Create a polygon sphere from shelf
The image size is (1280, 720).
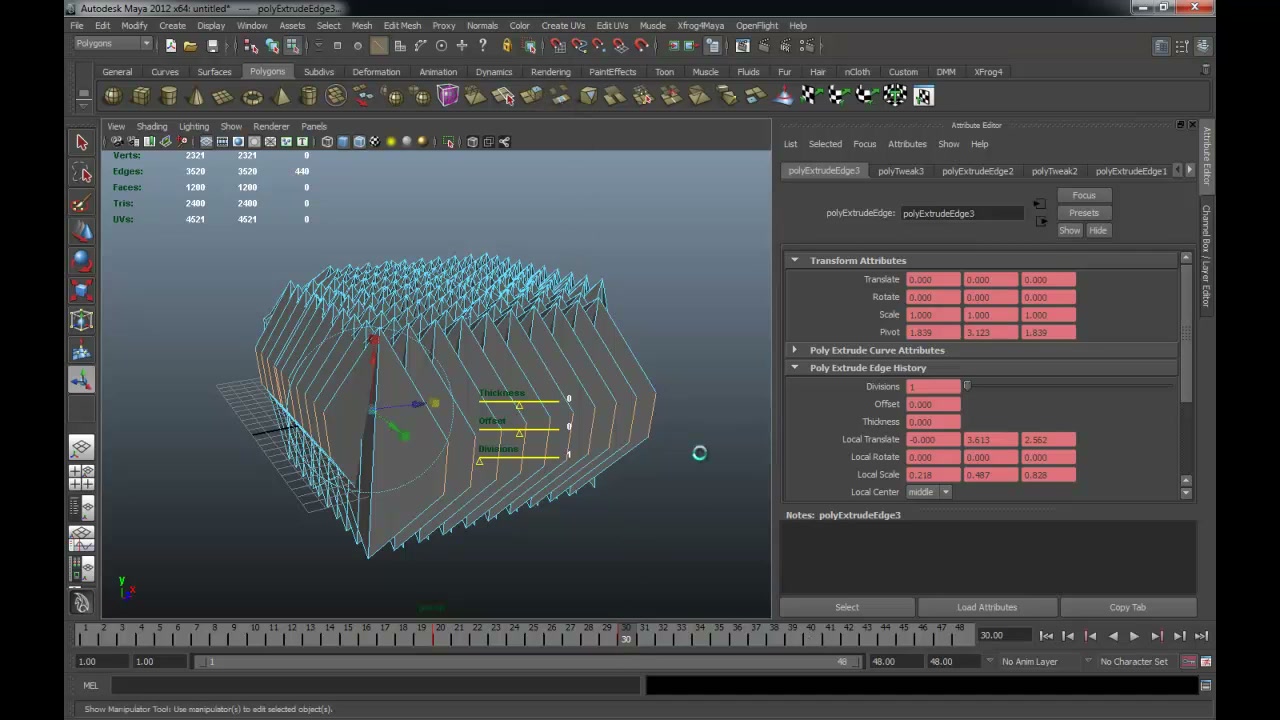point(113,96)
